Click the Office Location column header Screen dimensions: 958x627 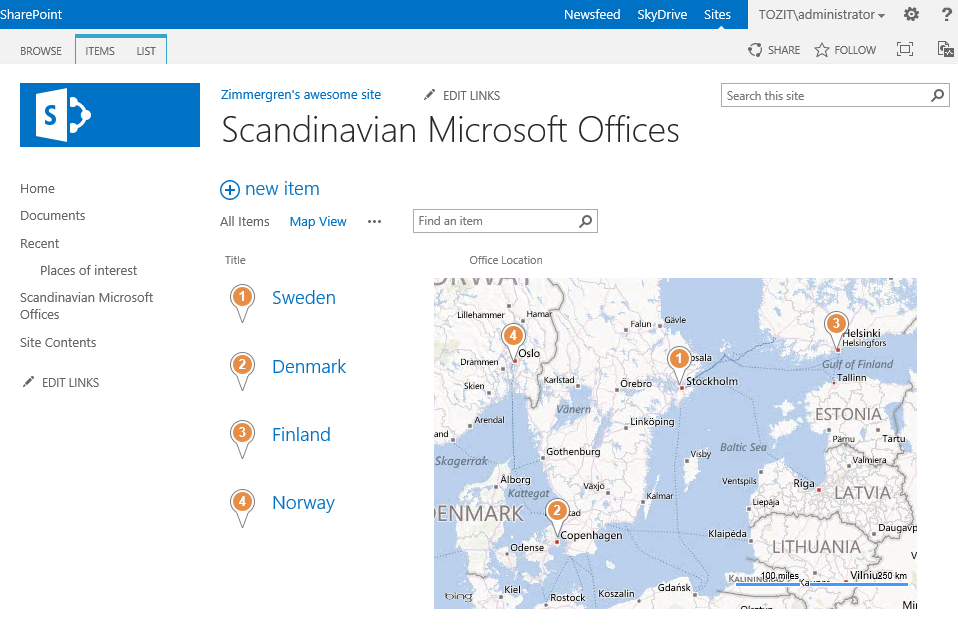(506, 260)
